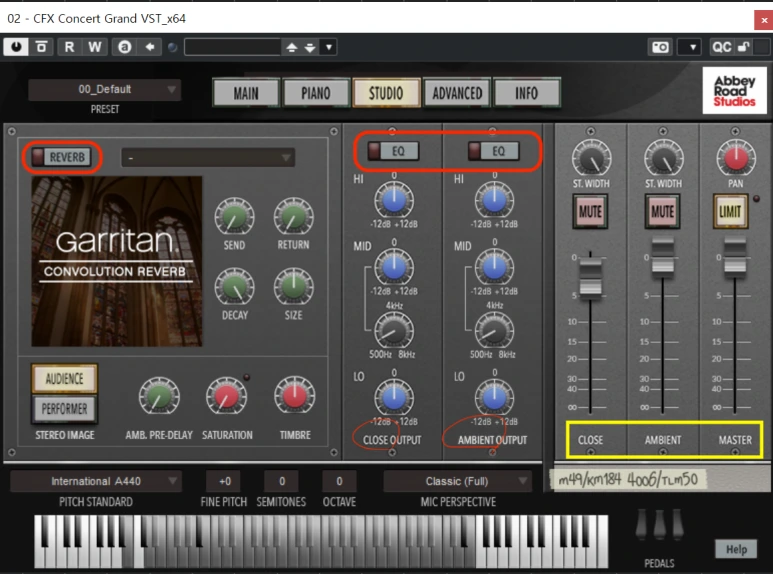Click the SATURATION knob
The height and width of the screenshot is (574, 773).
click(x=226, y=396)
